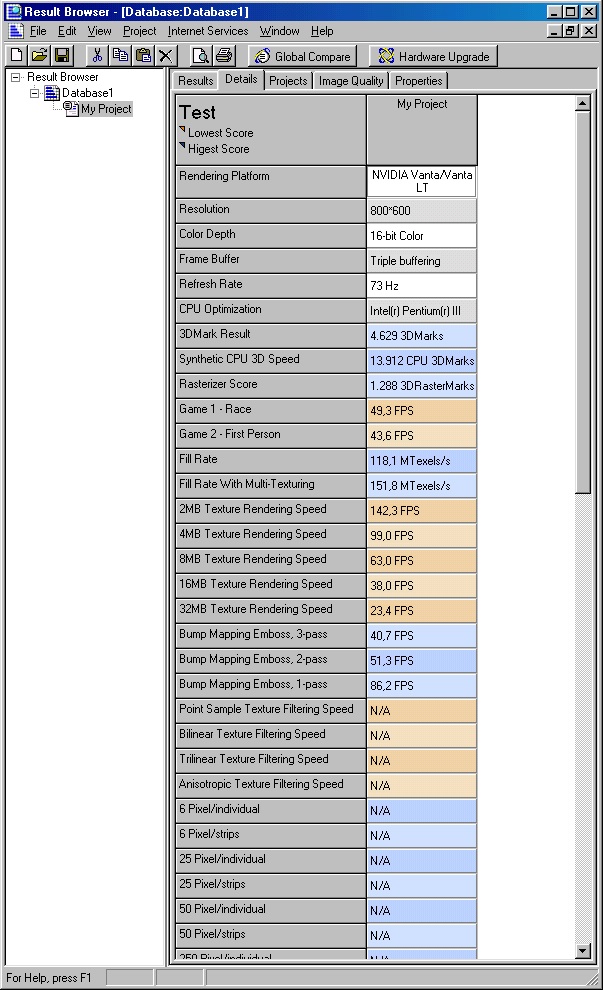The image size is (603, 990).
Task: Open the Properties tab
Action: tap(419, 81)
